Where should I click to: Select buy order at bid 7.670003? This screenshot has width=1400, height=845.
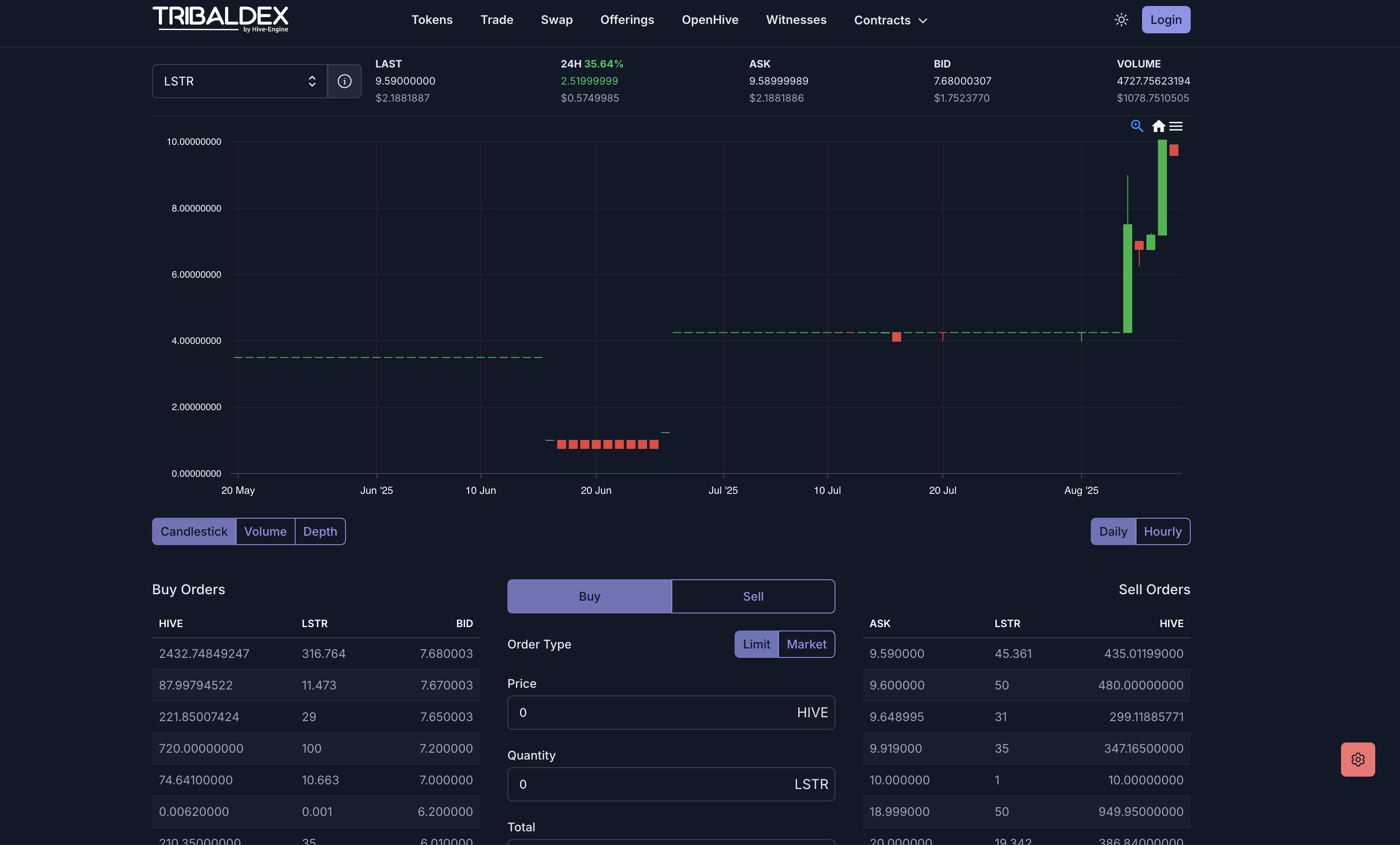coord(316,685)
